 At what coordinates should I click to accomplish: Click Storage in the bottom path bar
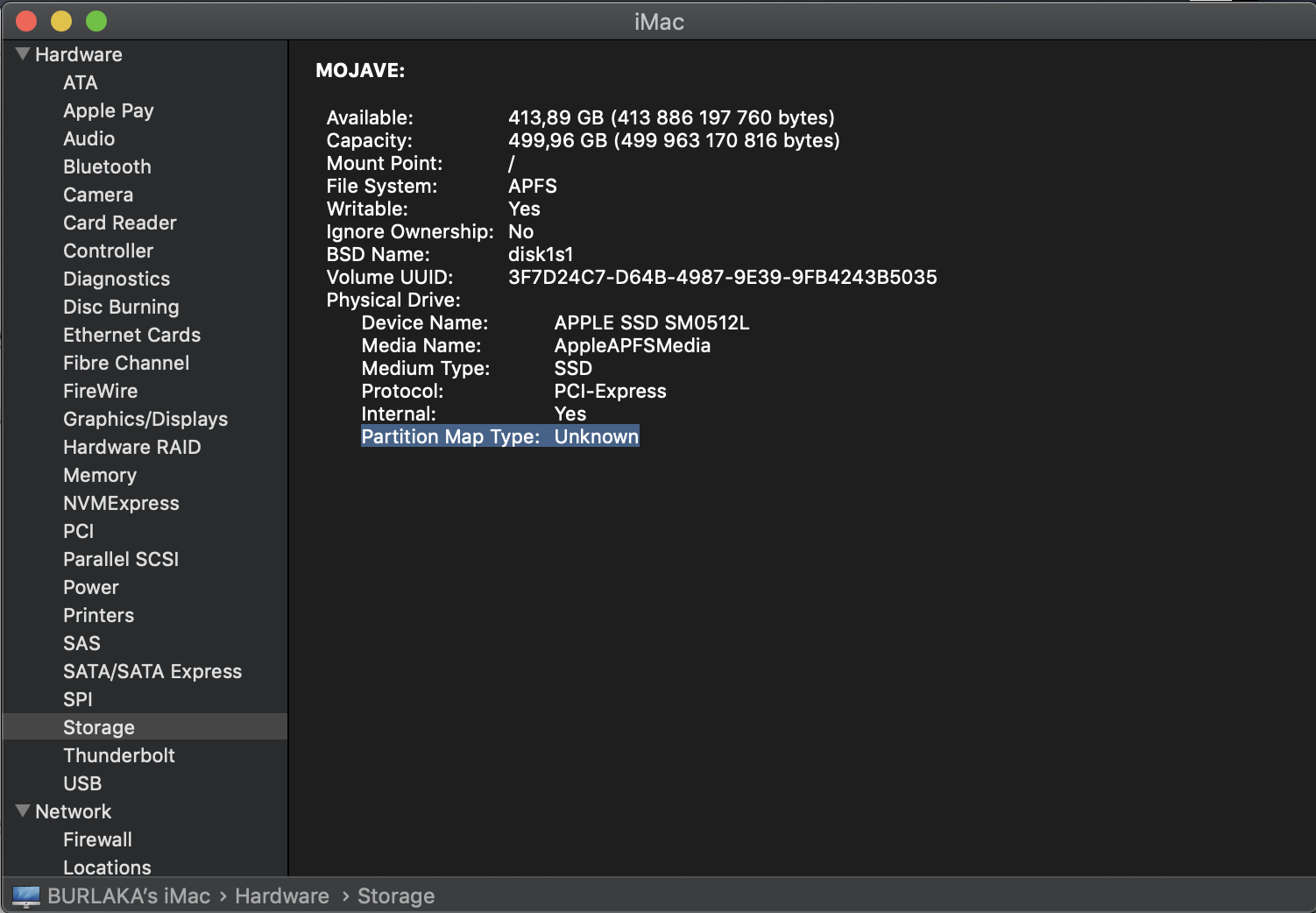396,896
